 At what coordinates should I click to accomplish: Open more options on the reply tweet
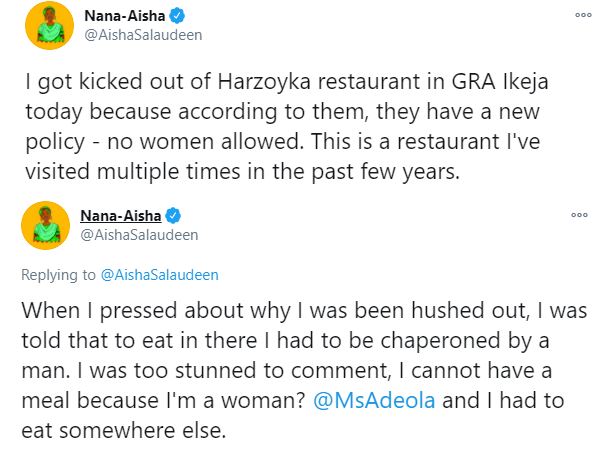pyautogui.click(x=580, y=215)
